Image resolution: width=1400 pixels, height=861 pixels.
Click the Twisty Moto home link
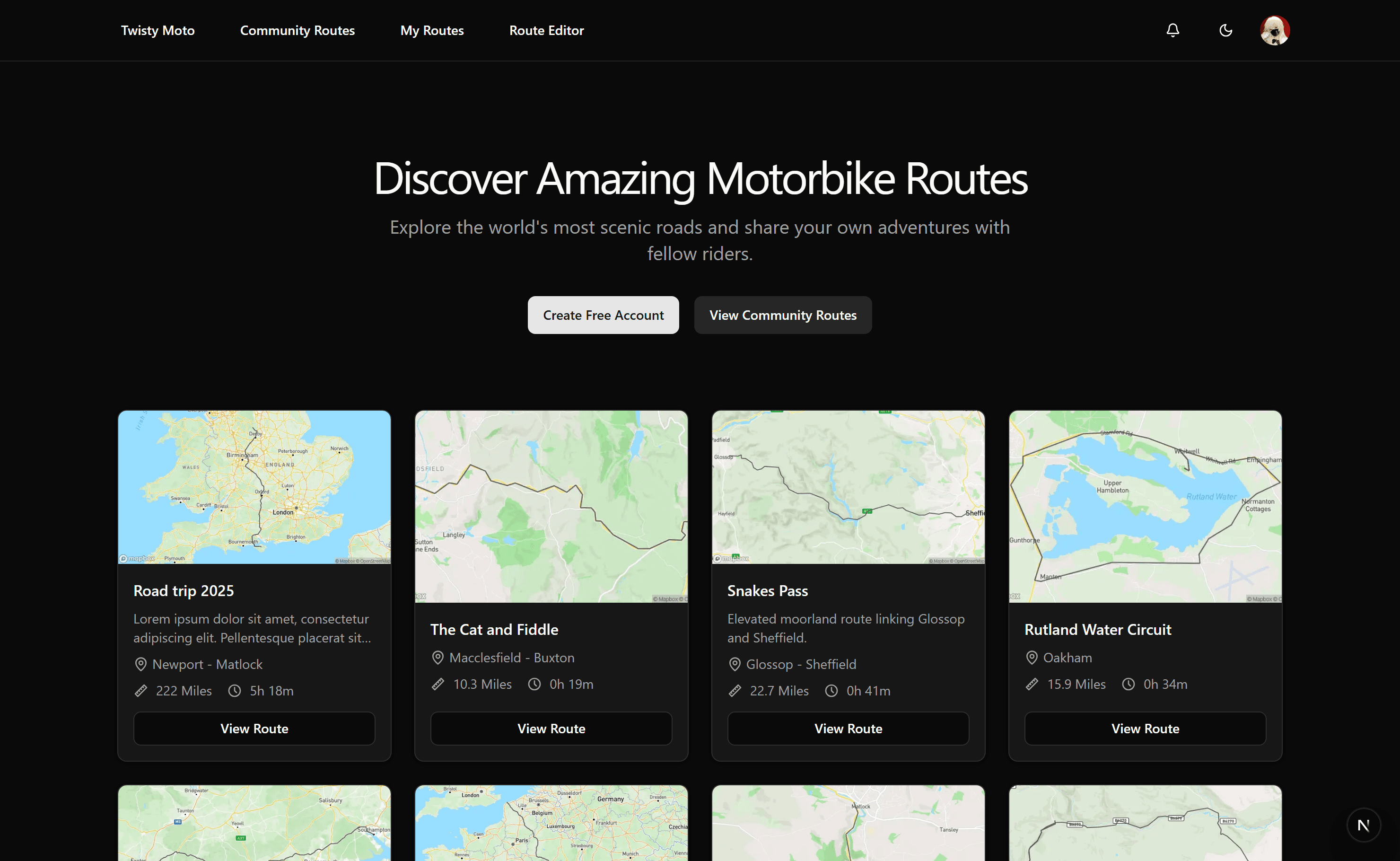pyautogui.click(x=157, y=30)
